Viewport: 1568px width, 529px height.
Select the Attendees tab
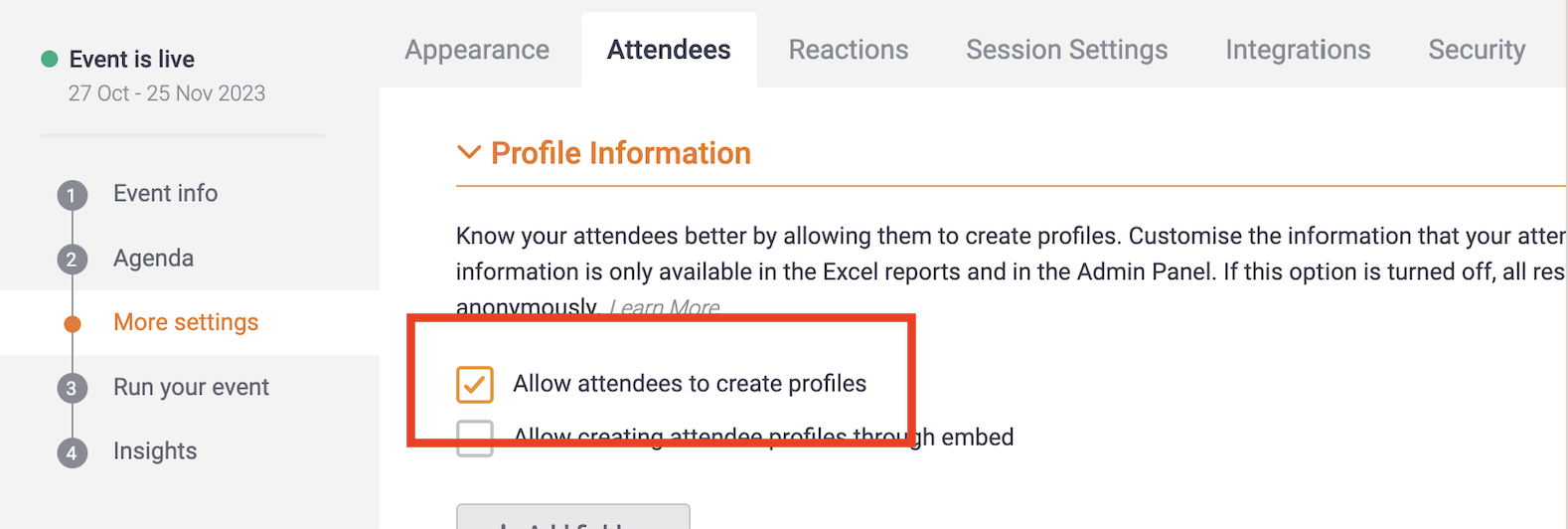click(x=669, y=50)
